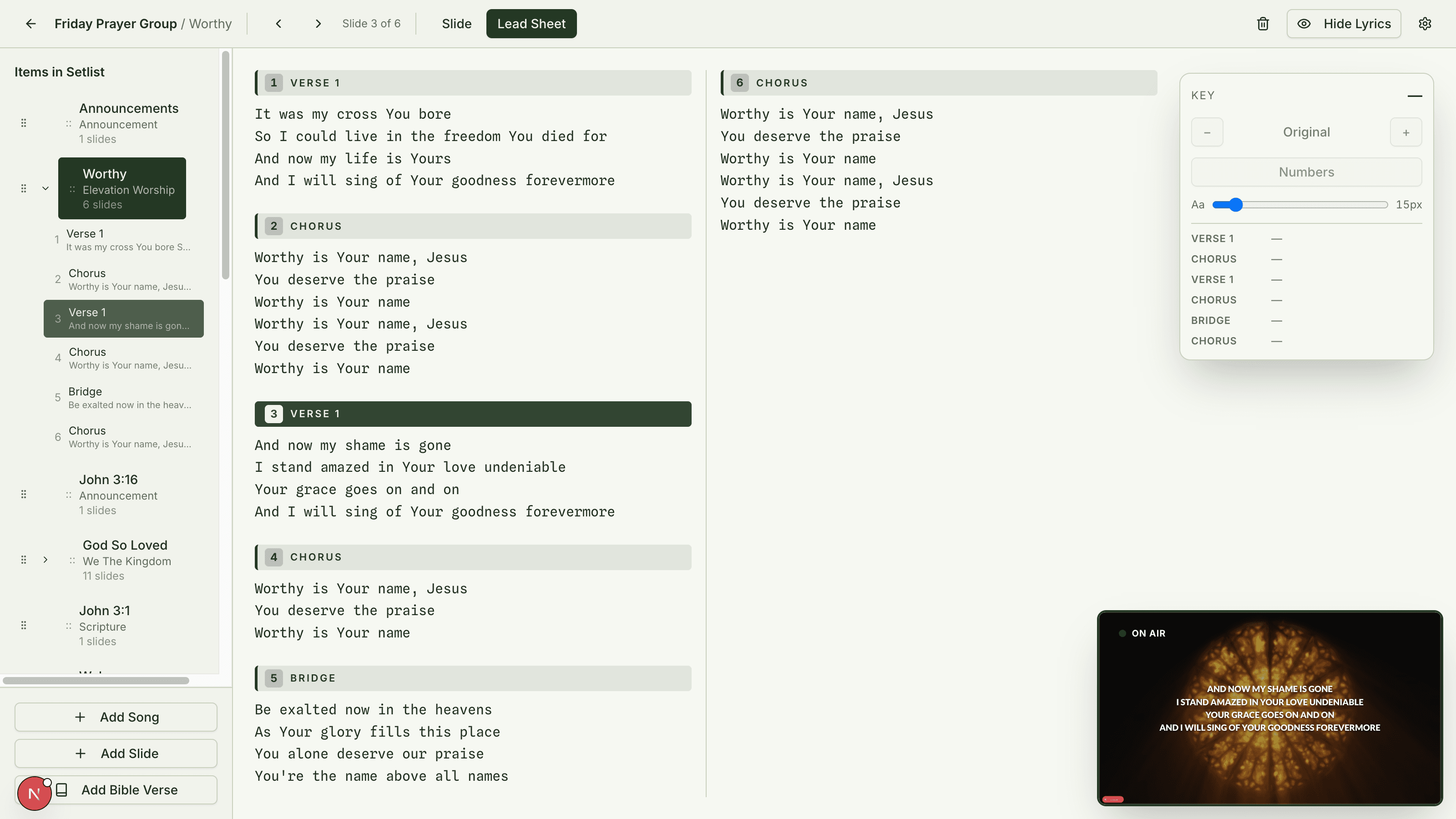Switch to the Lead Sheet tab

click(x=531, y=24)
